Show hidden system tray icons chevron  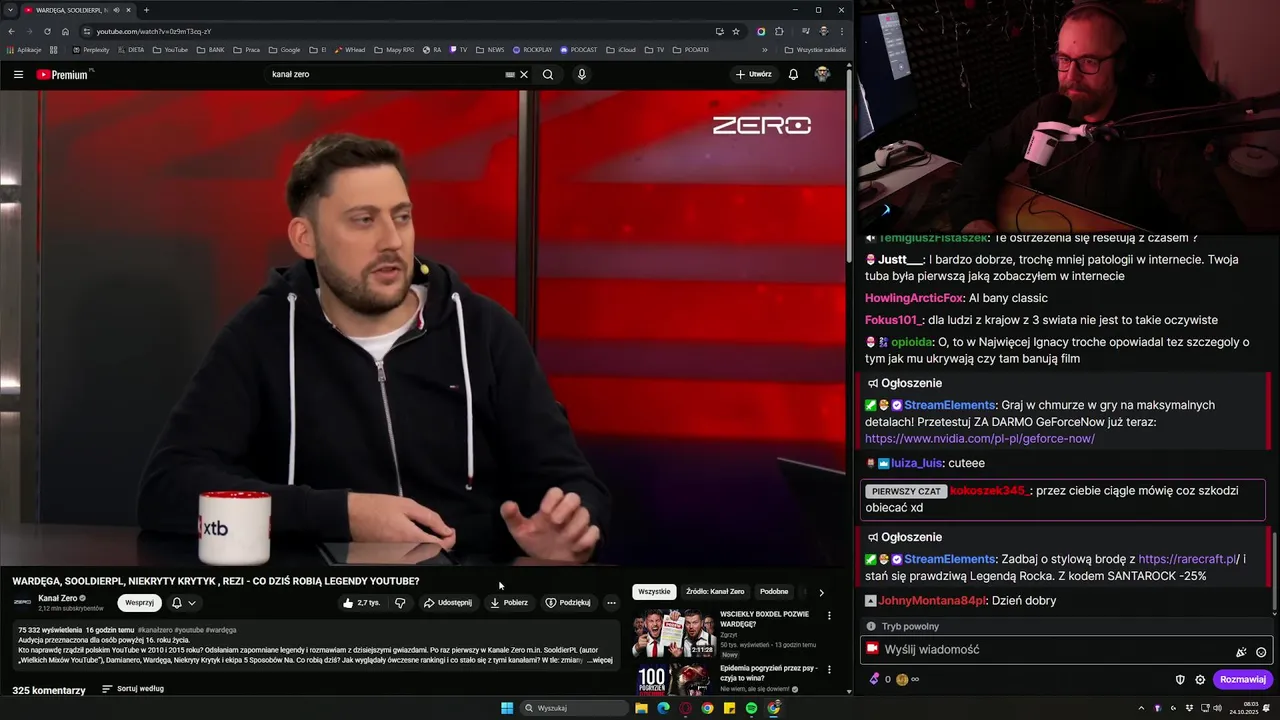(1141, 708)
